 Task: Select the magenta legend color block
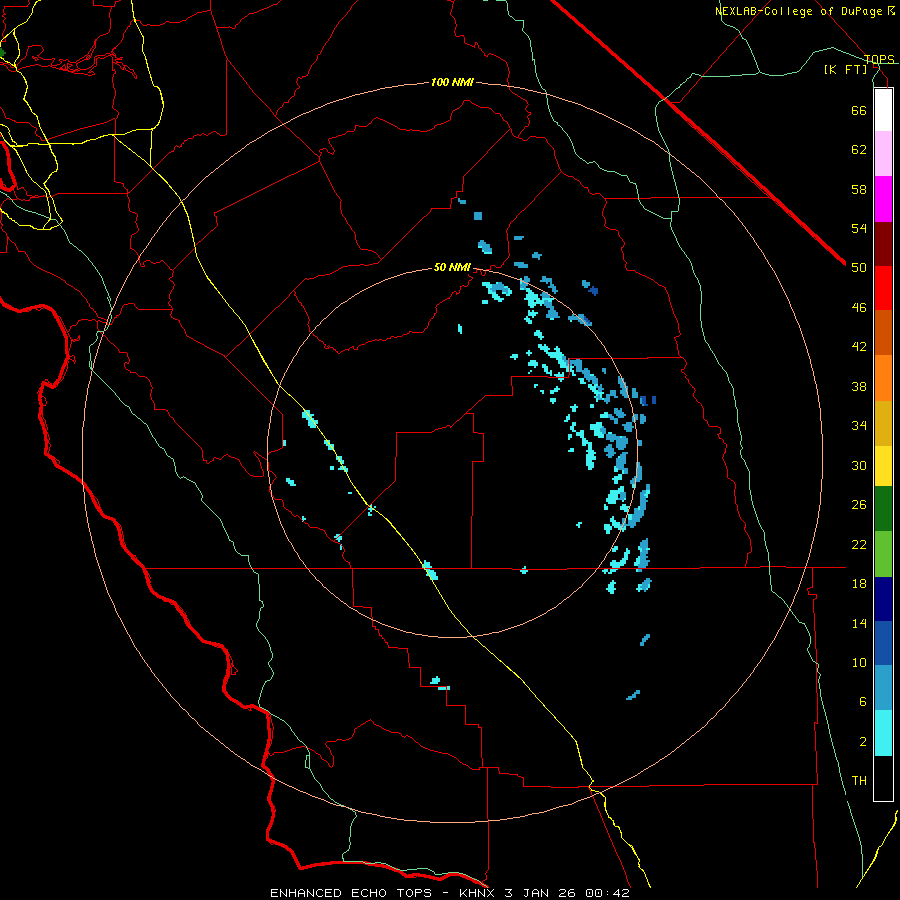[883, 199]
